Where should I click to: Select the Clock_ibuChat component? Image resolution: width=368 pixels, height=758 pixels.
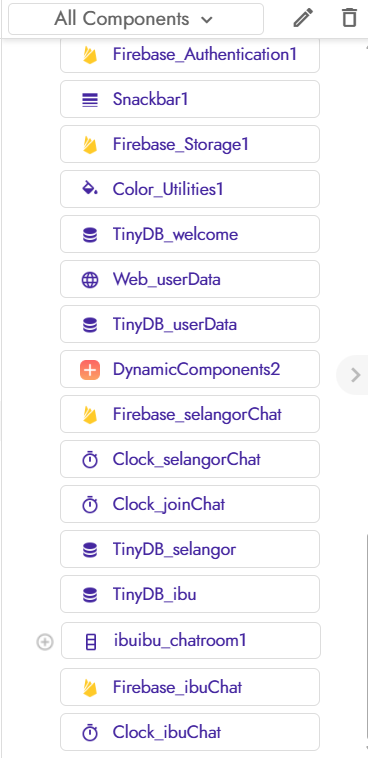click(x=190, y=732)
